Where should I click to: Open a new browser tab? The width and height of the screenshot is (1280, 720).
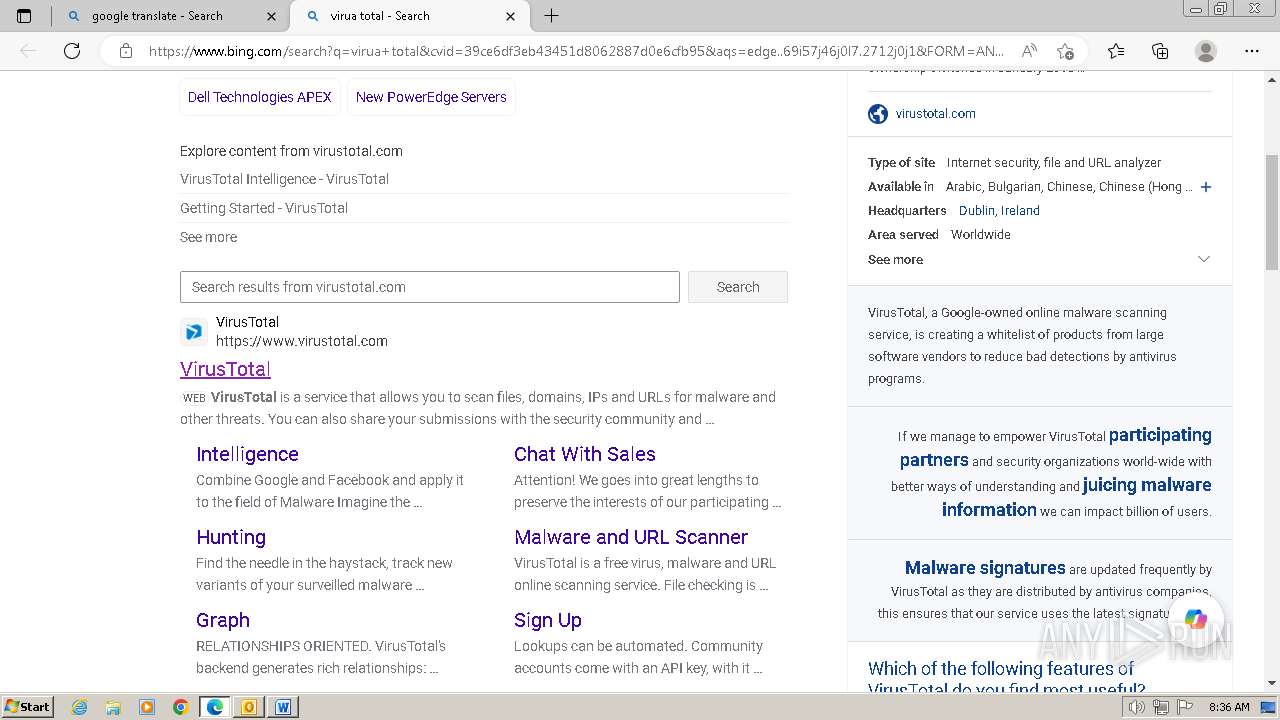point(551,16)
